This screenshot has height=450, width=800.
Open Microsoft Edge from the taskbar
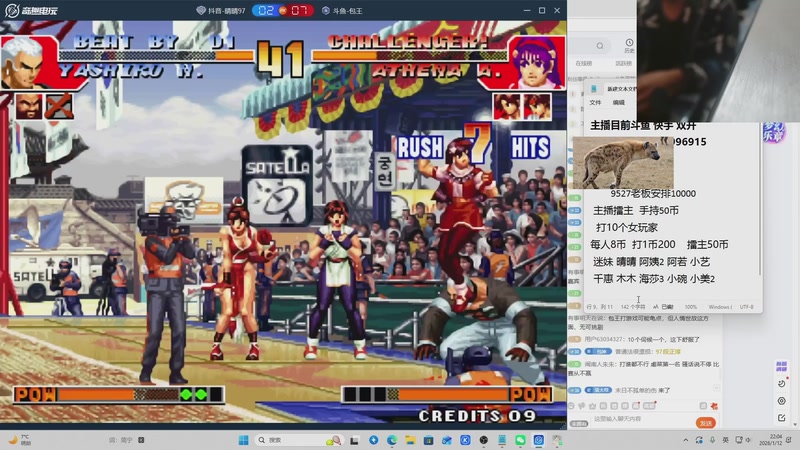tap(392, 440)
